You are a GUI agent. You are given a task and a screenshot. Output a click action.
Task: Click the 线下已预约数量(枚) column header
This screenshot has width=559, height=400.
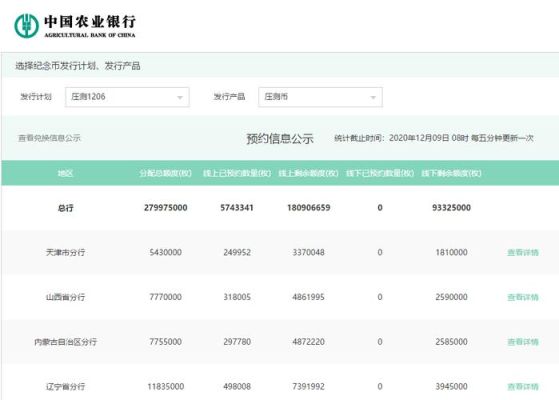(x=380, y=173)
